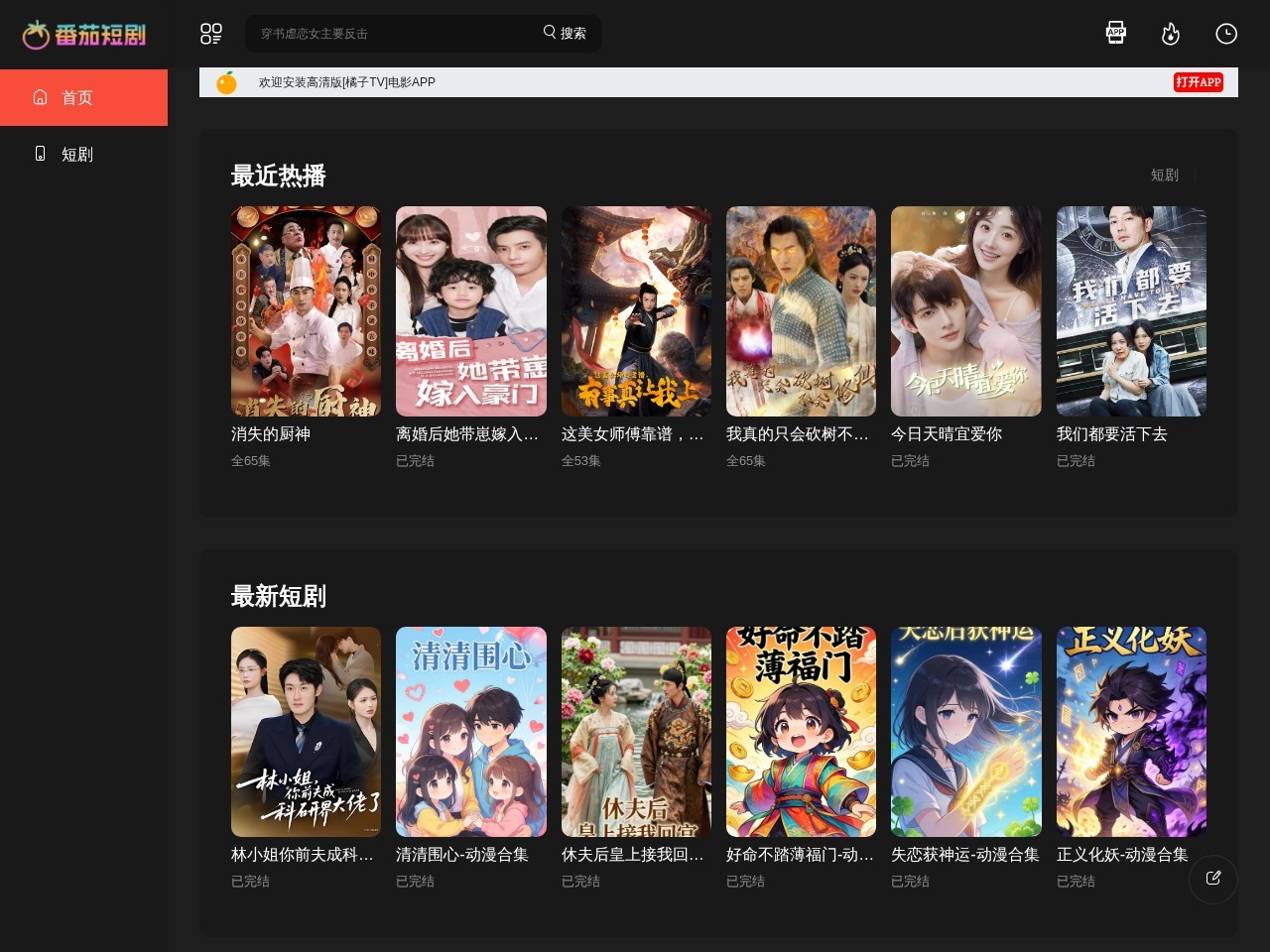
Task: Open the 正义化妖 anime poster
Action: 1131,732
